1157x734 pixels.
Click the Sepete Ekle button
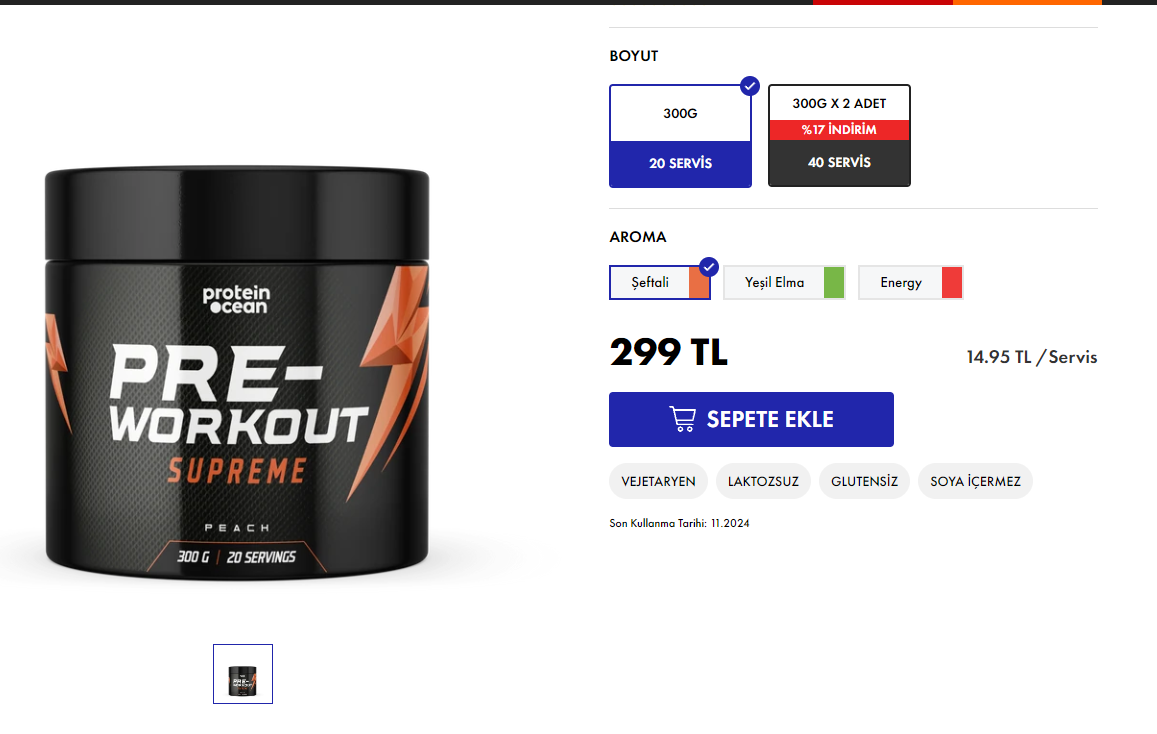(x=751, y=419)
